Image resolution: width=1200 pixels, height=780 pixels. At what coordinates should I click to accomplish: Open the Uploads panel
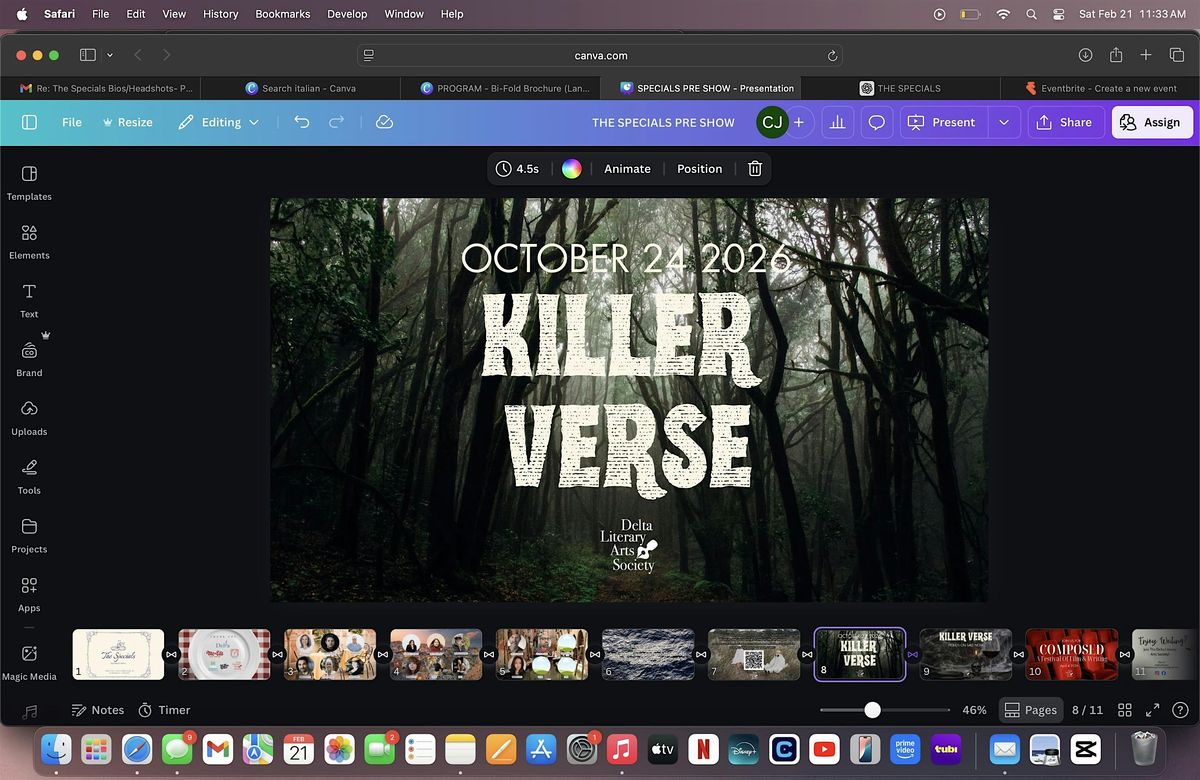[x=29, y=417]
